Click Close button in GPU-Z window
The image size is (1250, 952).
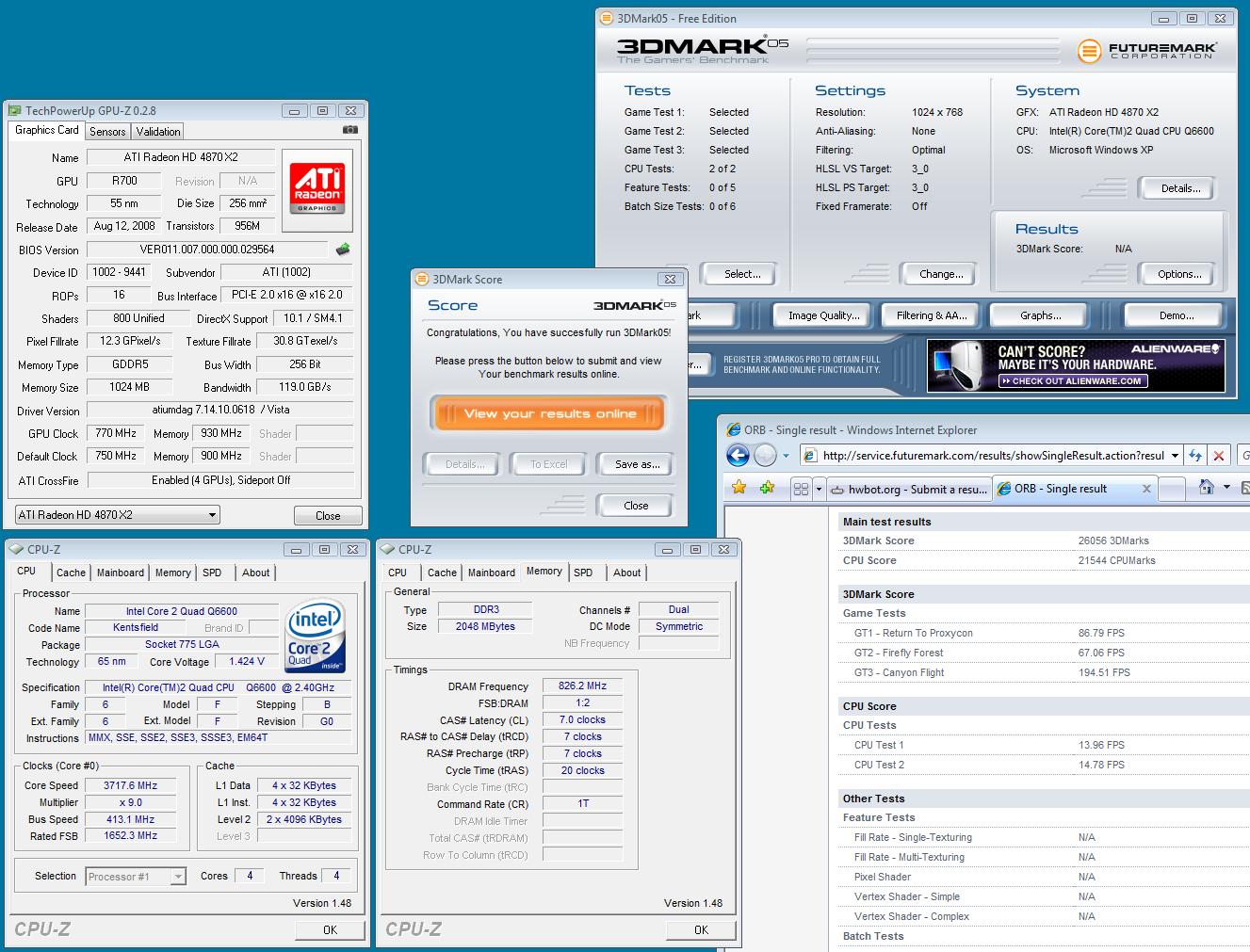tap(328, 516)
